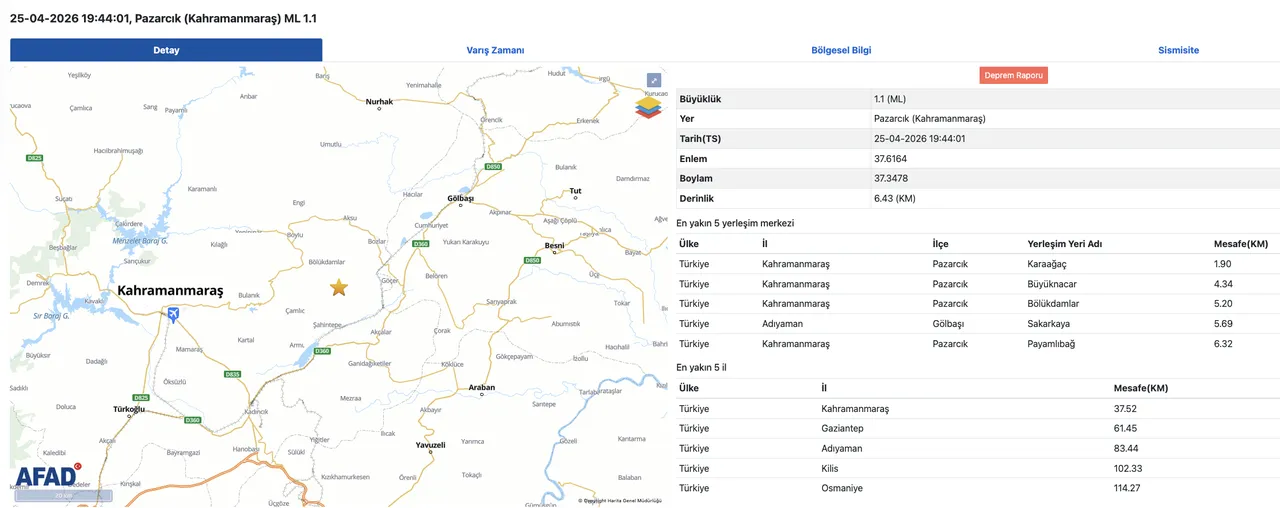Click the fullscreen map expand icon

coord(653,81)
